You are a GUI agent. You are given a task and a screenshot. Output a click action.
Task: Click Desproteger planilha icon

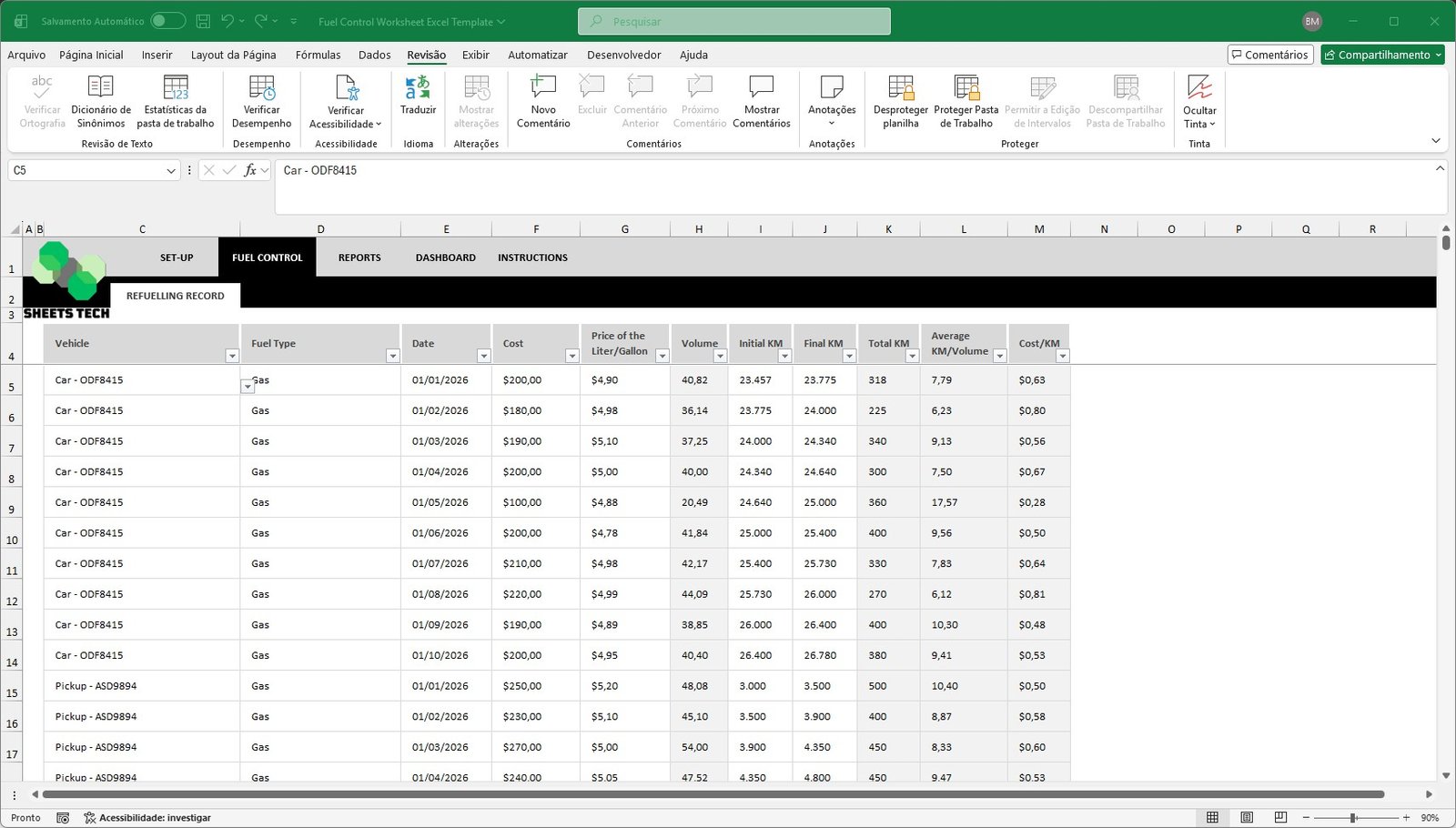click(x=900, y=89)
